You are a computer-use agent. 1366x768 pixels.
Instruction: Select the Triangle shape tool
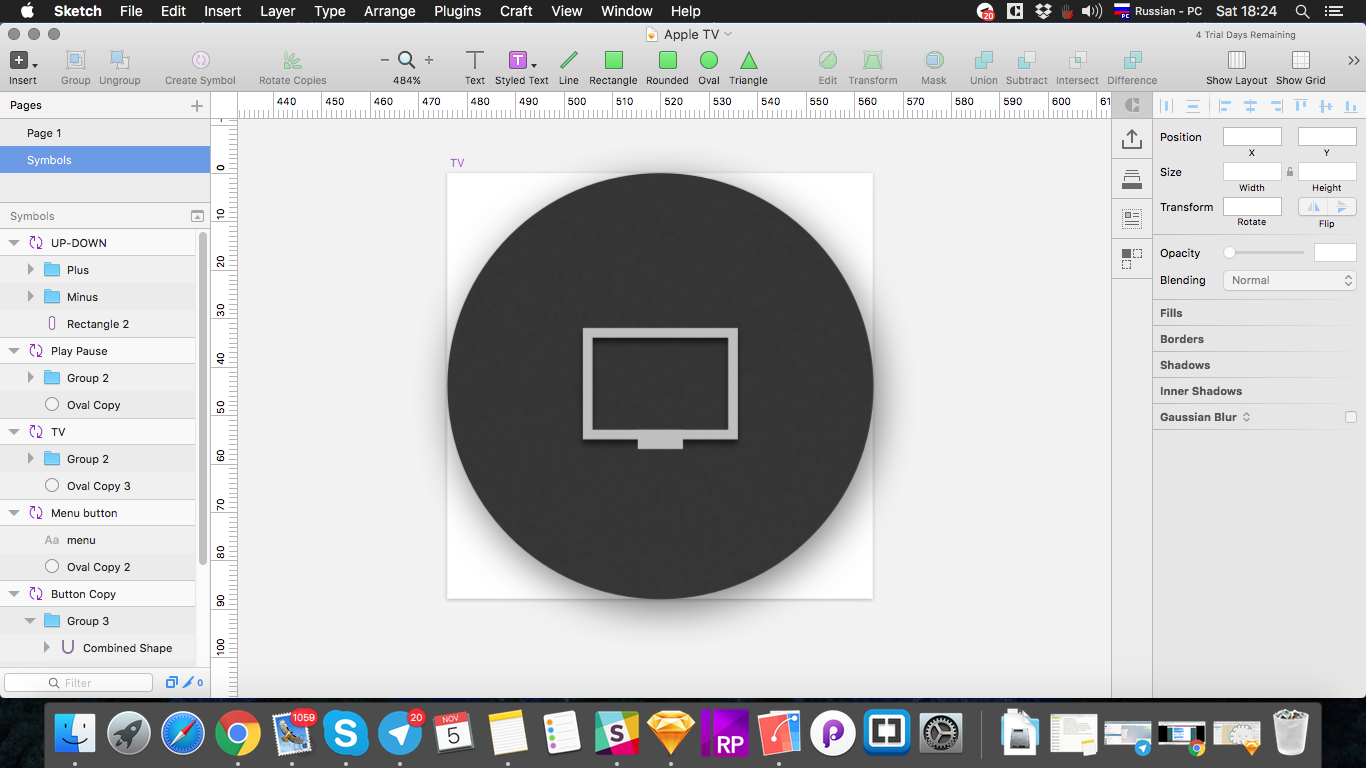[x=748, y=61]
